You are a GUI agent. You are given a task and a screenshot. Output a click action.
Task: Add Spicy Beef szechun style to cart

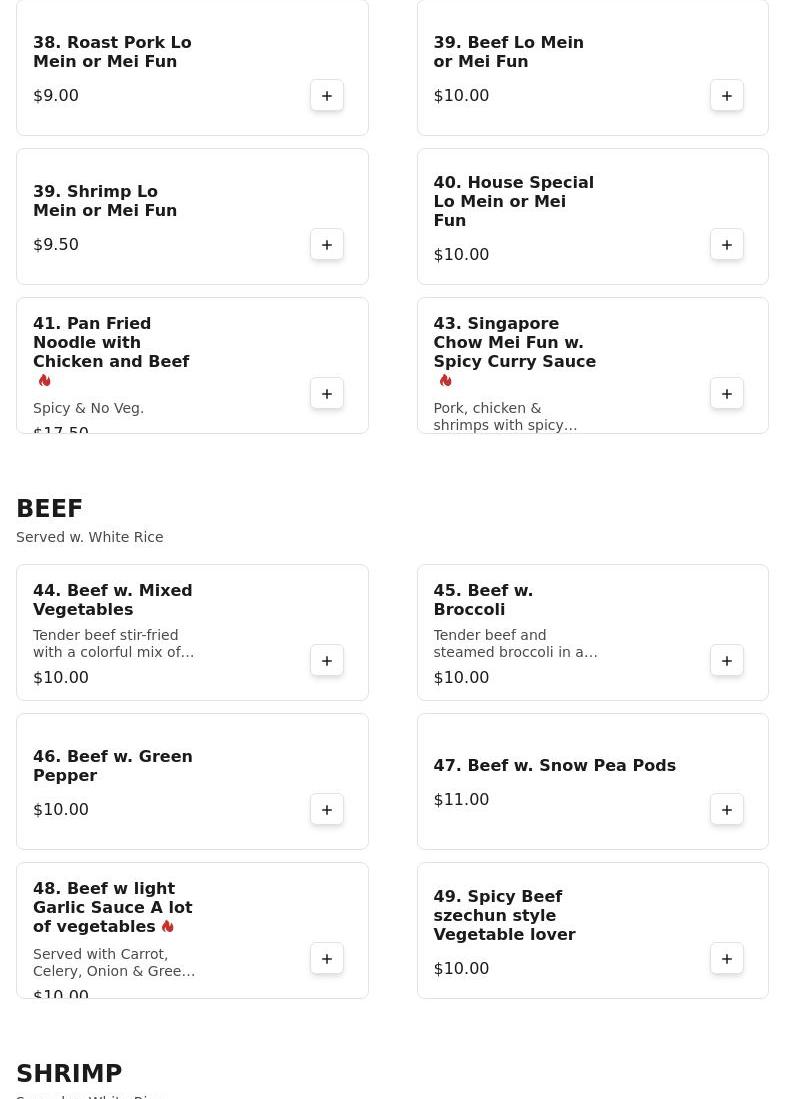pyautogui.click(x=727, y=959)
